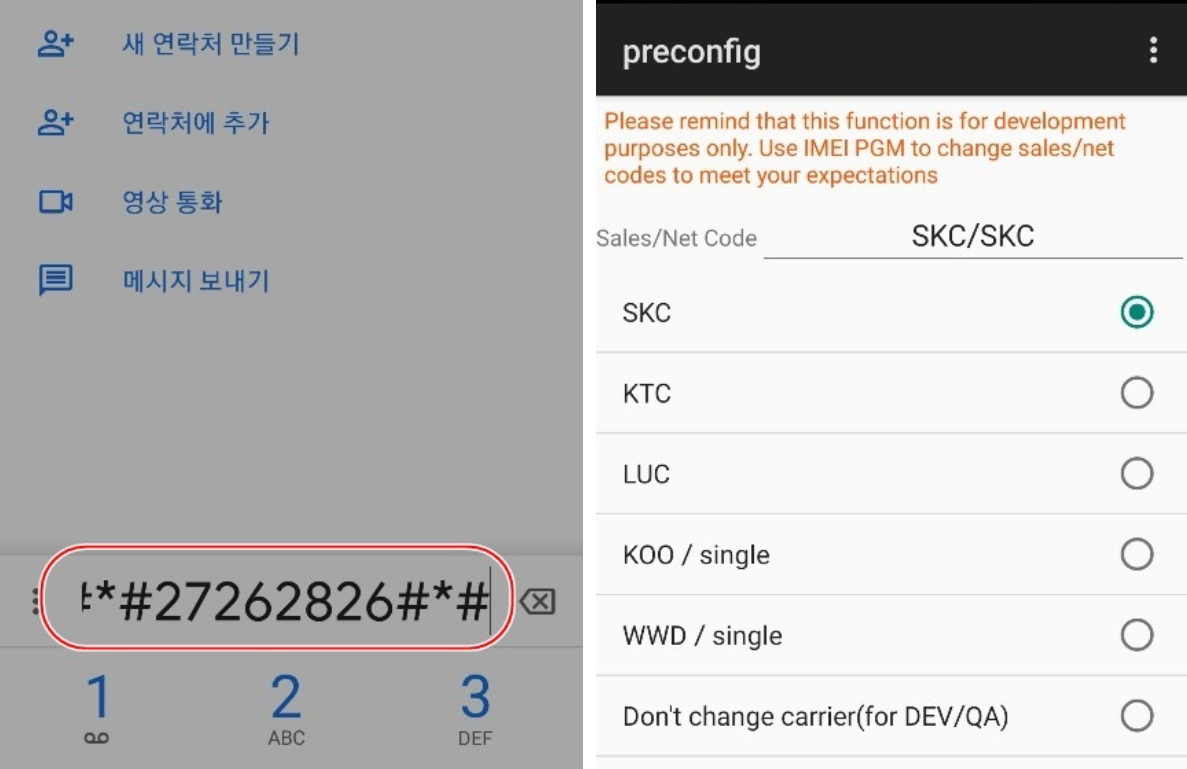Screen dimensions: 1187x769
Task: Select Don't change carrier(for DEV/QA)
Action: 891,716
